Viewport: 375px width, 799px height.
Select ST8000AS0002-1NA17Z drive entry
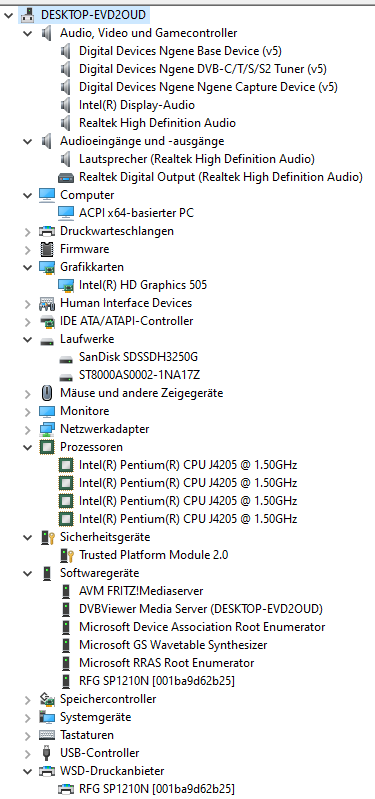click(139, 376)
